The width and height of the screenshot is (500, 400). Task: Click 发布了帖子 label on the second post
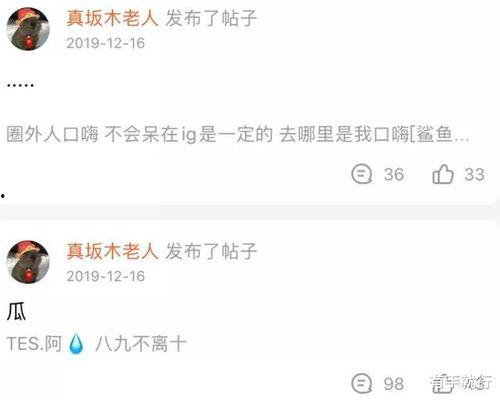[211, 251]
